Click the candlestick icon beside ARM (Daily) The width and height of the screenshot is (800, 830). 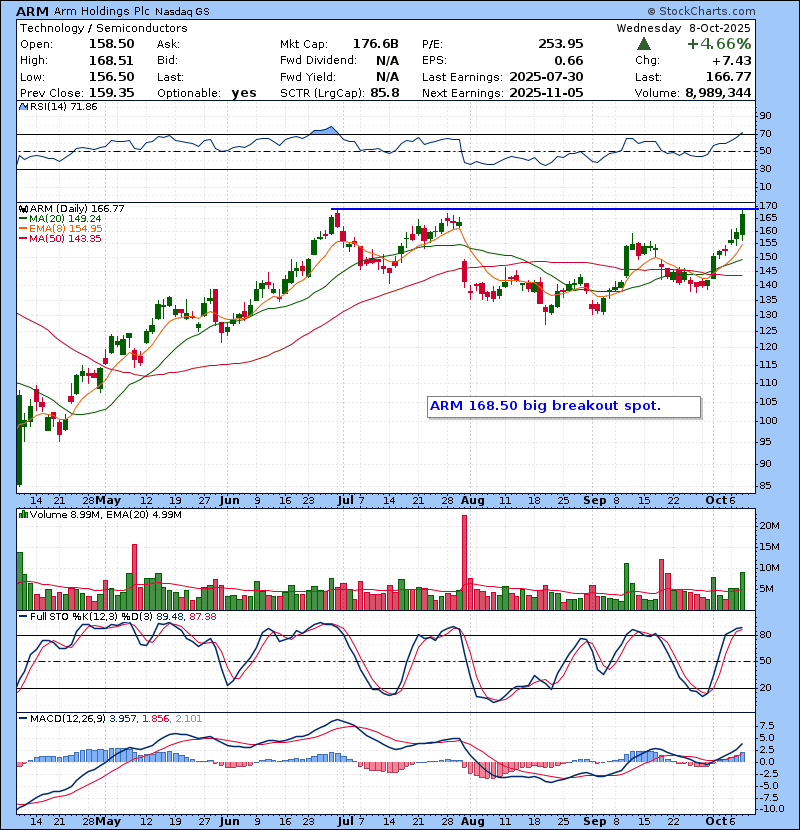(23, 209)
